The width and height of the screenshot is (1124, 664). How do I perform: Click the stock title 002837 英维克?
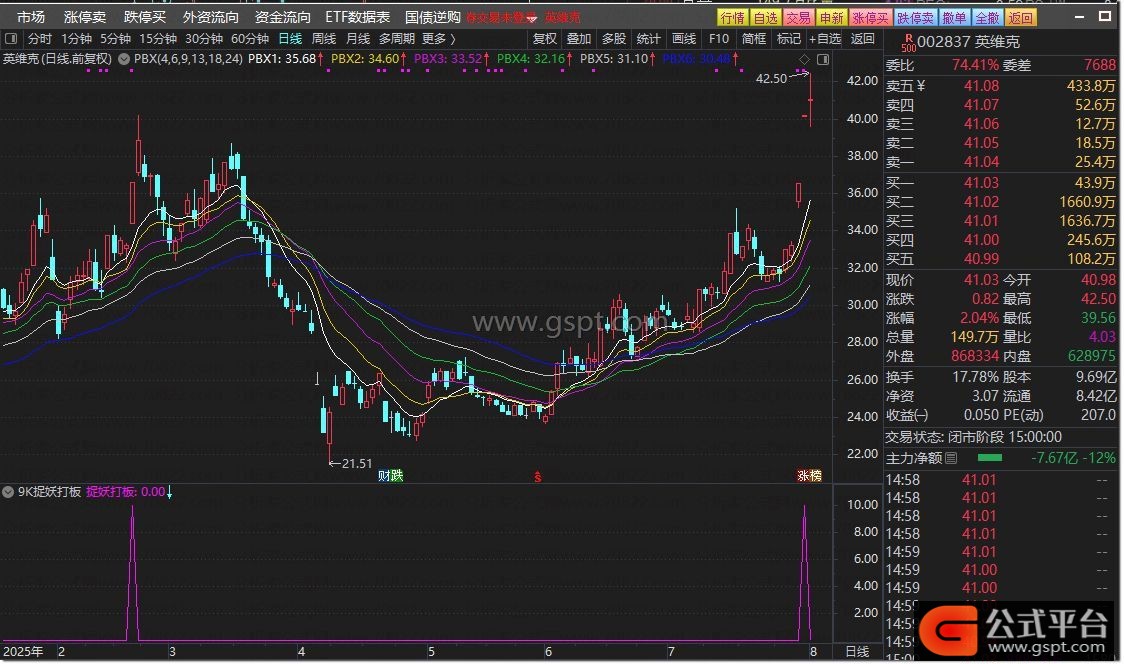pyautogui.click(x=968, y=42)
